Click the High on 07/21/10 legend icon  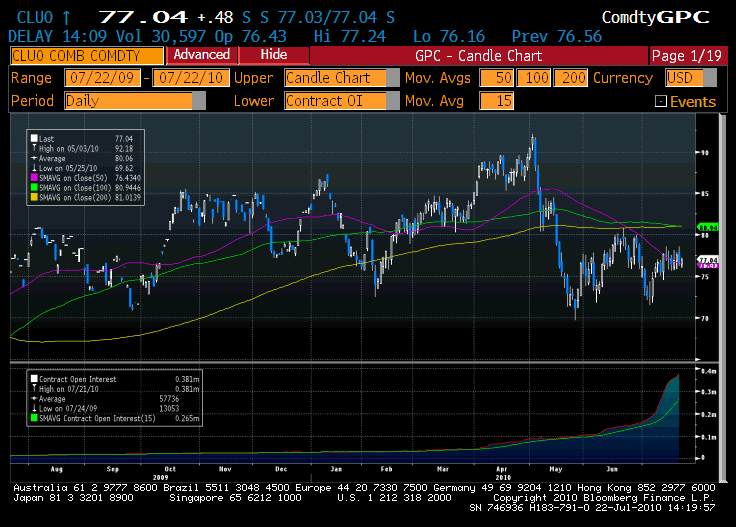34,389
